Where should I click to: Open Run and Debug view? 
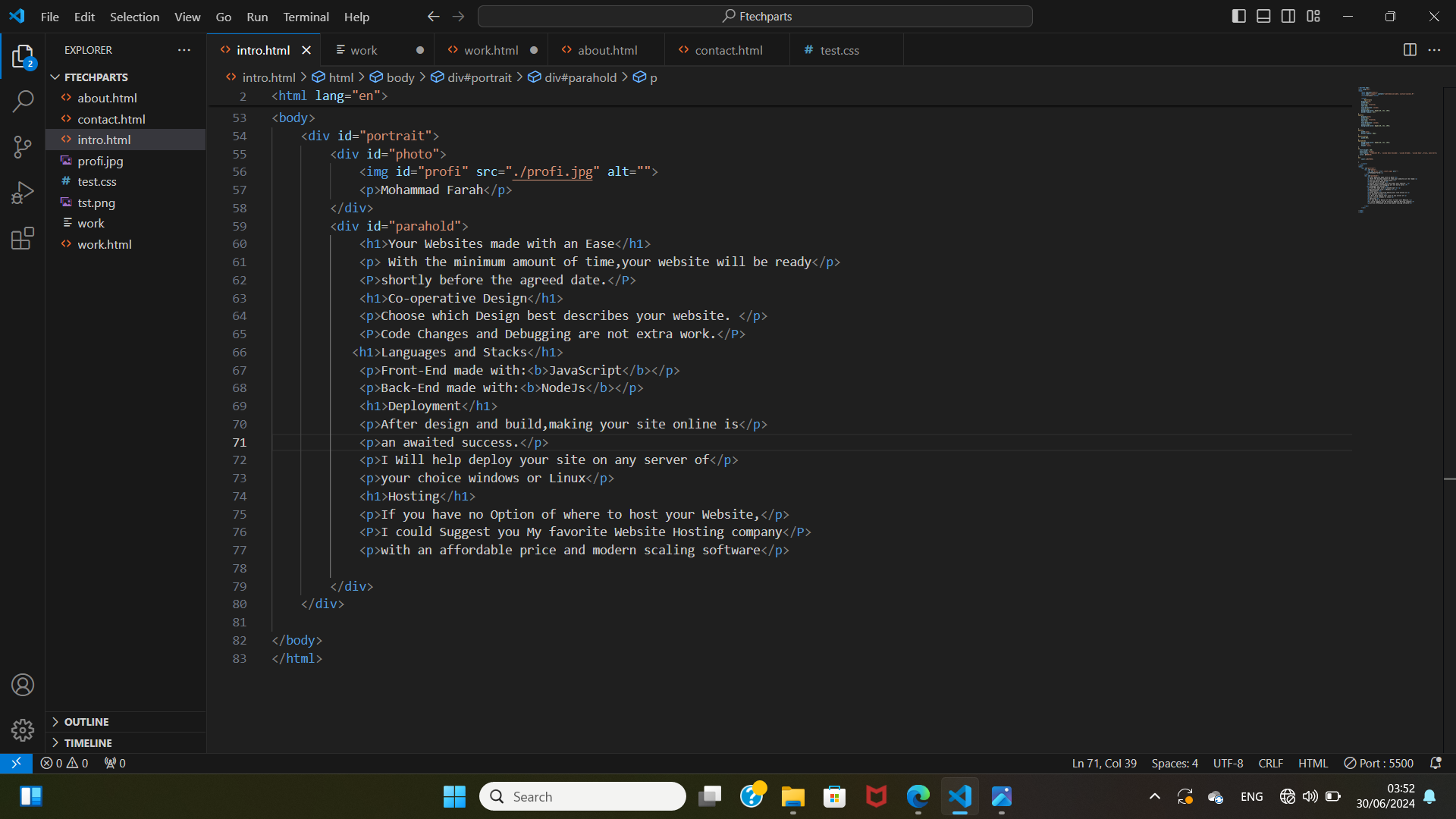click(23, 193)
